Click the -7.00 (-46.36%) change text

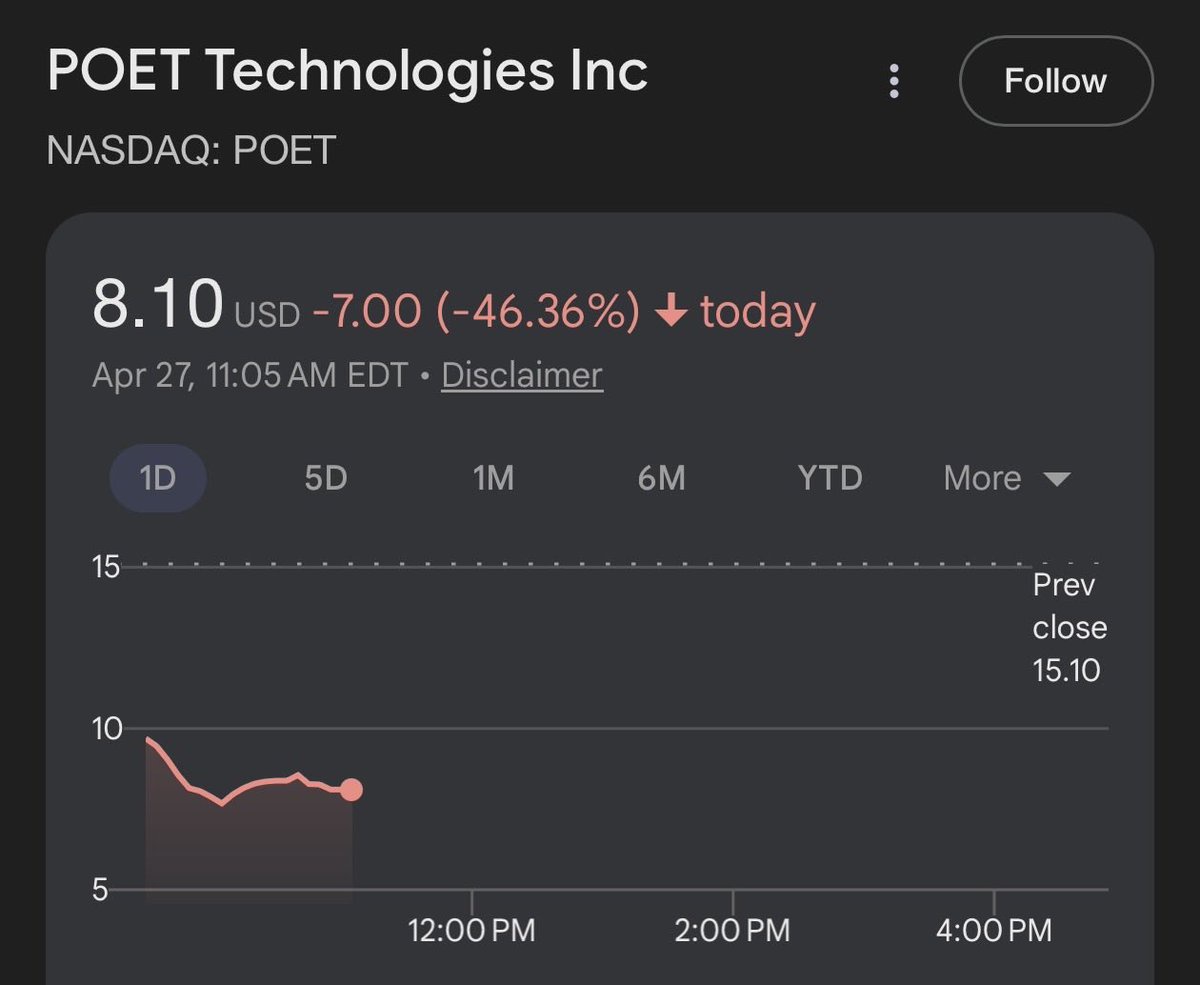pos(476,312)
